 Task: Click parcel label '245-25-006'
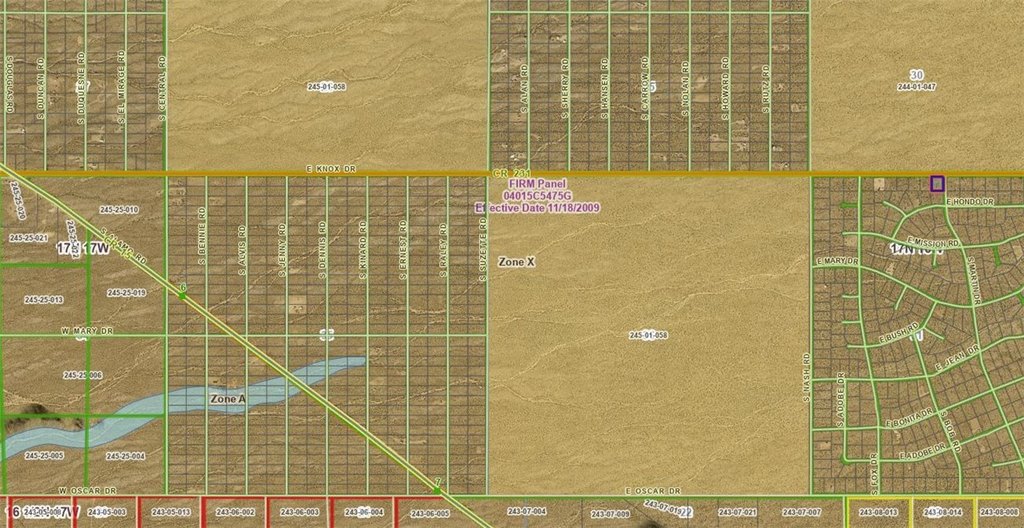tap(83, 376)
